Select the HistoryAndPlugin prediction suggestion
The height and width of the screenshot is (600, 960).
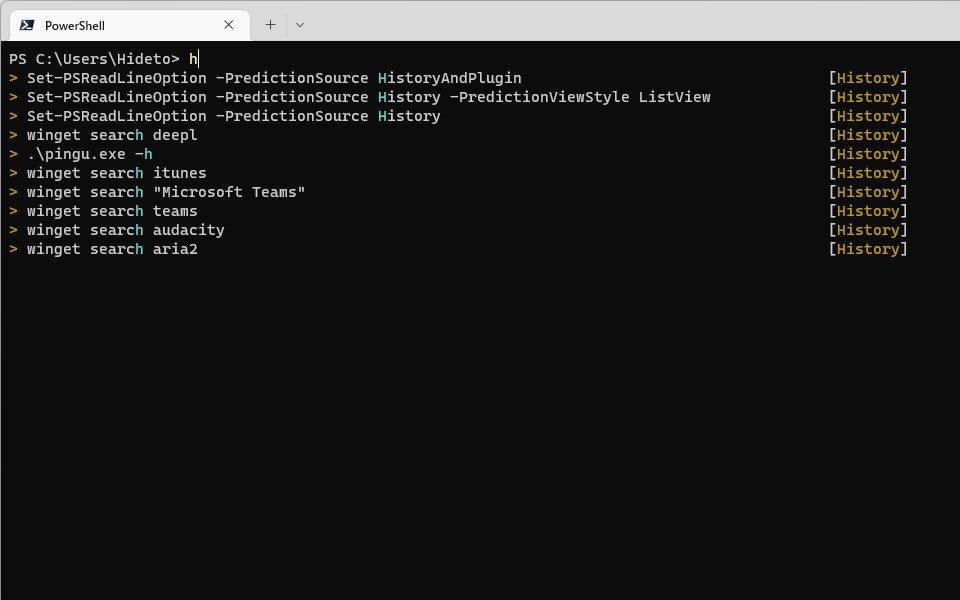[x=274, y=78]
